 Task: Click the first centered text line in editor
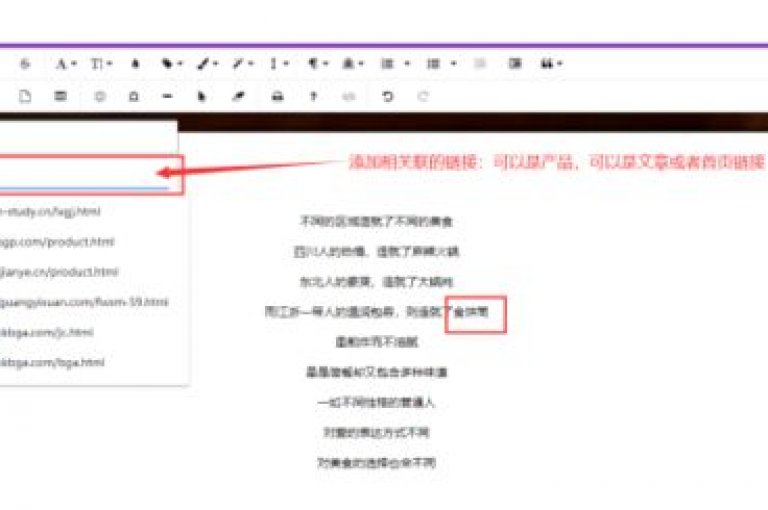(376, 221)
